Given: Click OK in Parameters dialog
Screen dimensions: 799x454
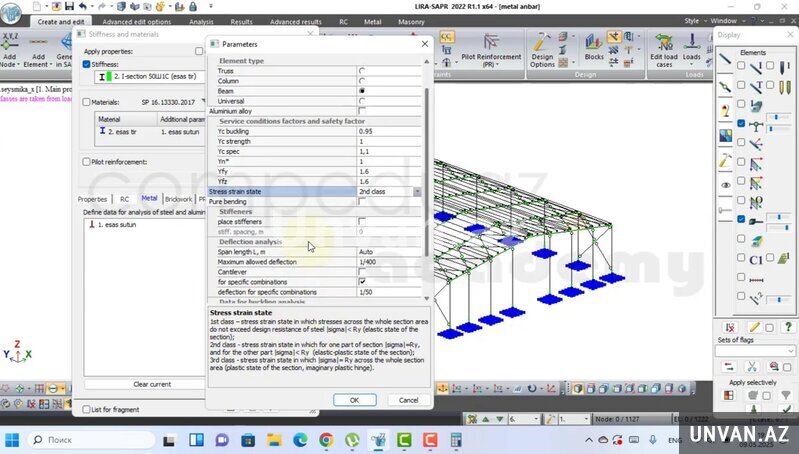Looking at the screenshot, I should click(355, 400).
